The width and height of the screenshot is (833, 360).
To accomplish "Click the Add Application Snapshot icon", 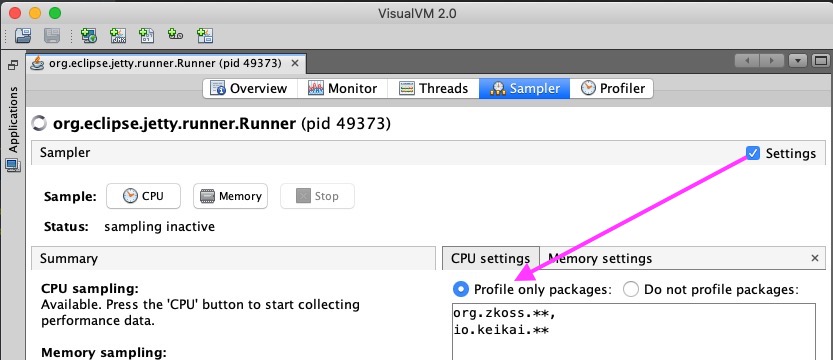I will [x=205, y=36].
